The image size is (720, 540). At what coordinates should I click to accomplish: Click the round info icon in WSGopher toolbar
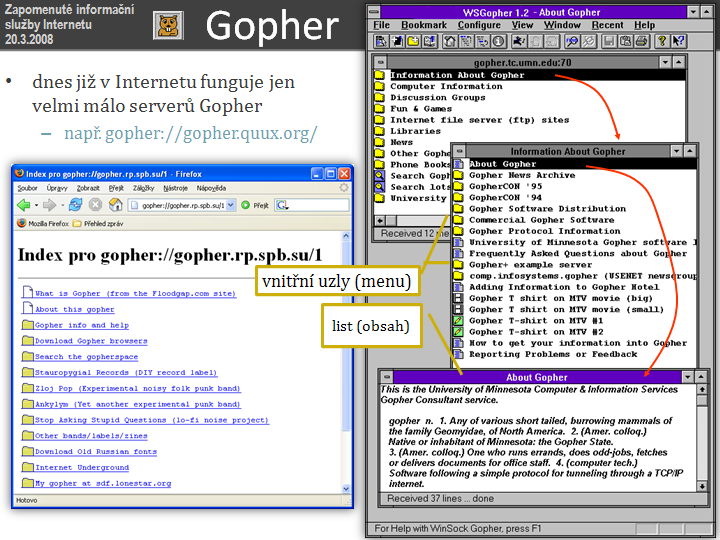(x=499, y=41)
